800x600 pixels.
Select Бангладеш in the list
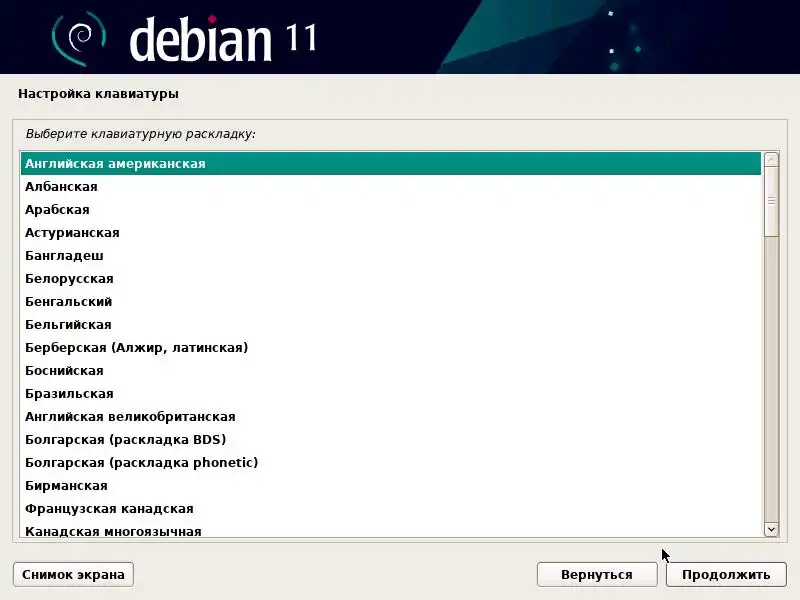391,256
